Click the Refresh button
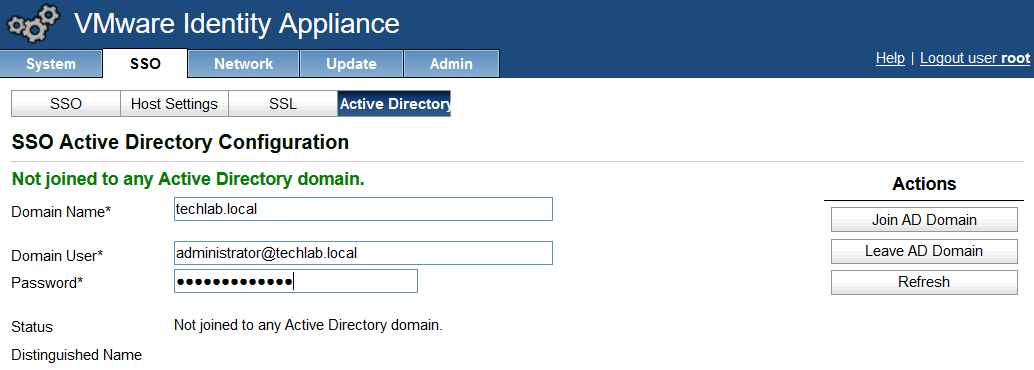The image size is (1034, 370). pyautogui.click(x=924, y=282)
